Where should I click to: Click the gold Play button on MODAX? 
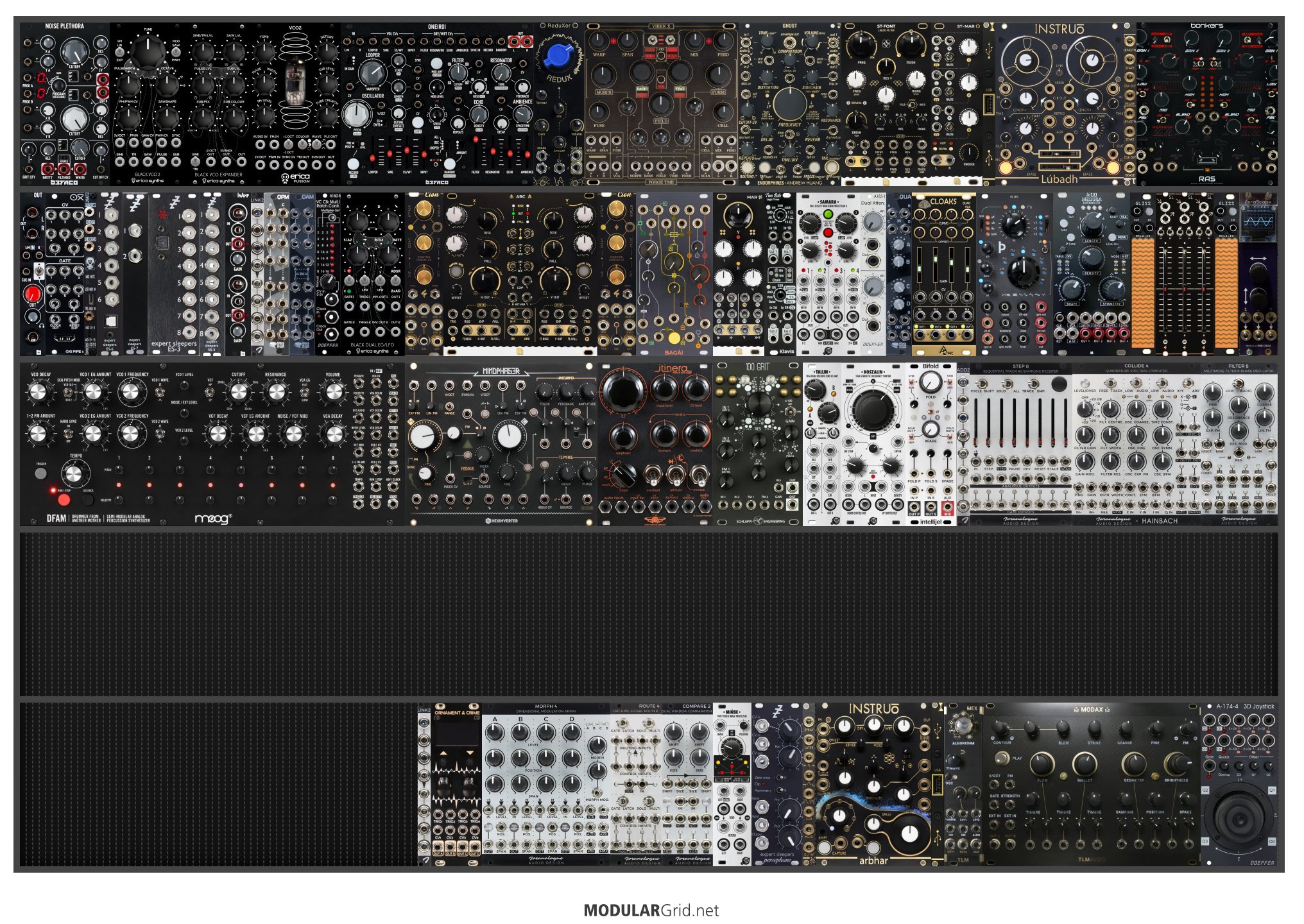click(1003, 758)
